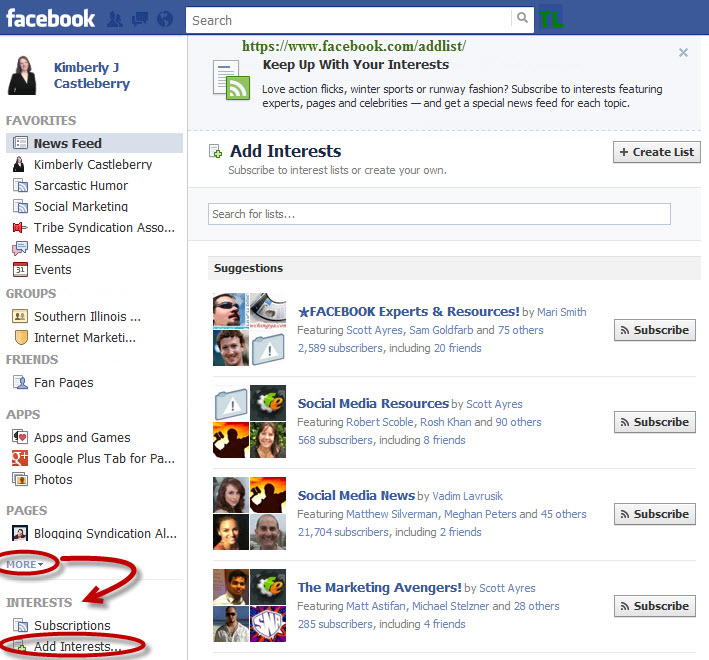Open Subscriptions under Interests
Image resolution: width=709 pixels, height=660 pixels.
click(x=72, y=625)
